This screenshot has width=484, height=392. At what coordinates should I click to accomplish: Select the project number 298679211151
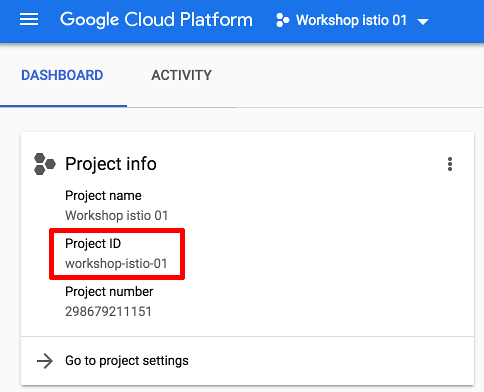point(108,312)
